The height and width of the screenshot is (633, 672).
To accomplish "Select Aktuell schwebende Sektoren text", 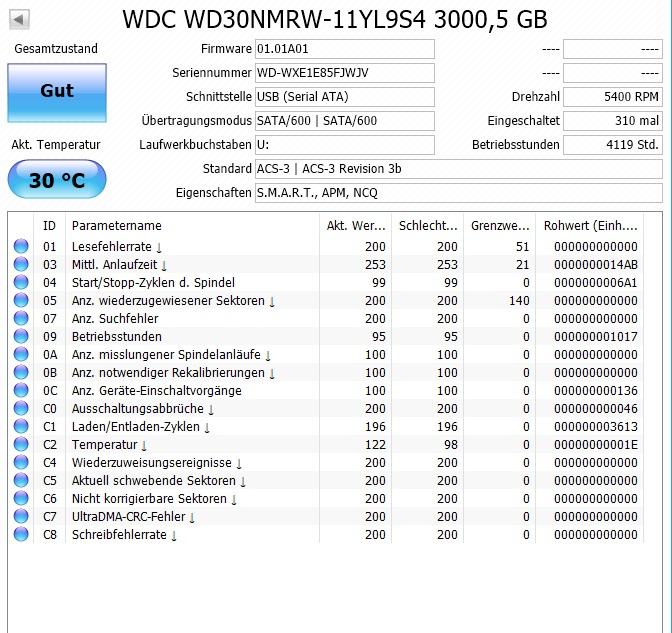I will pos(153,481).
